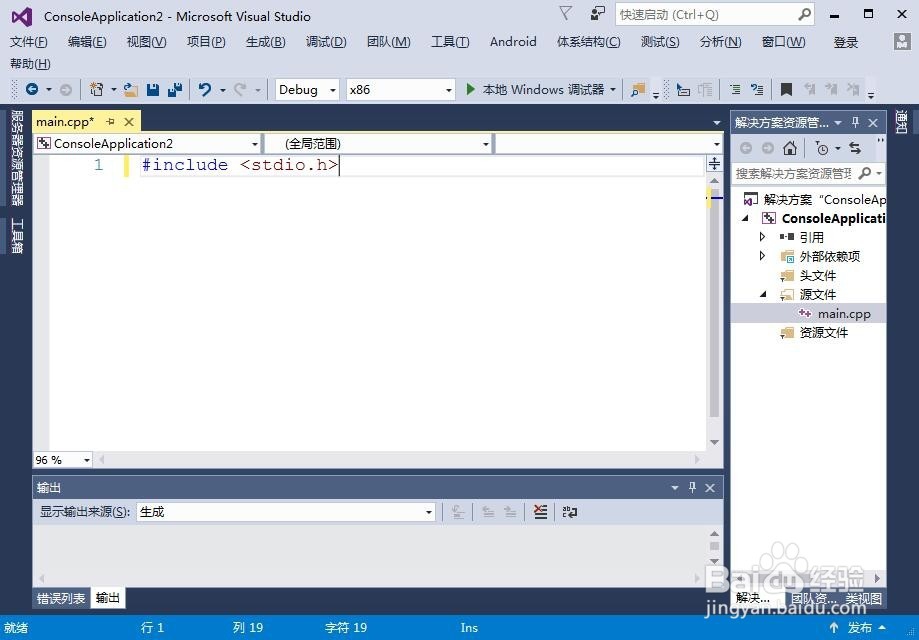This screenshot has height=640, width=919.
Task: Open the 96 % zoom level dropdown
Action: [x=87, y=460]
